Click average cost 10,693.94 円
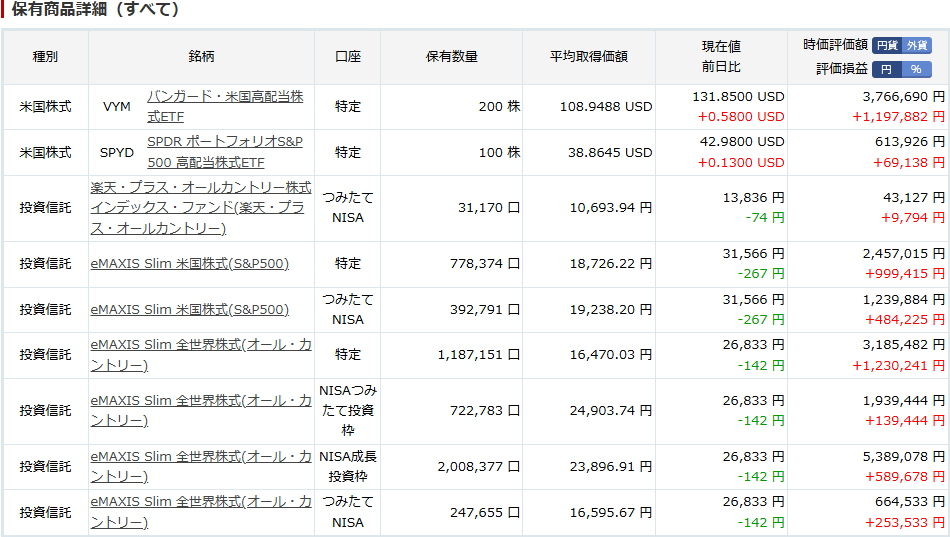The image size is (950, 537). (x=611, y=208)
